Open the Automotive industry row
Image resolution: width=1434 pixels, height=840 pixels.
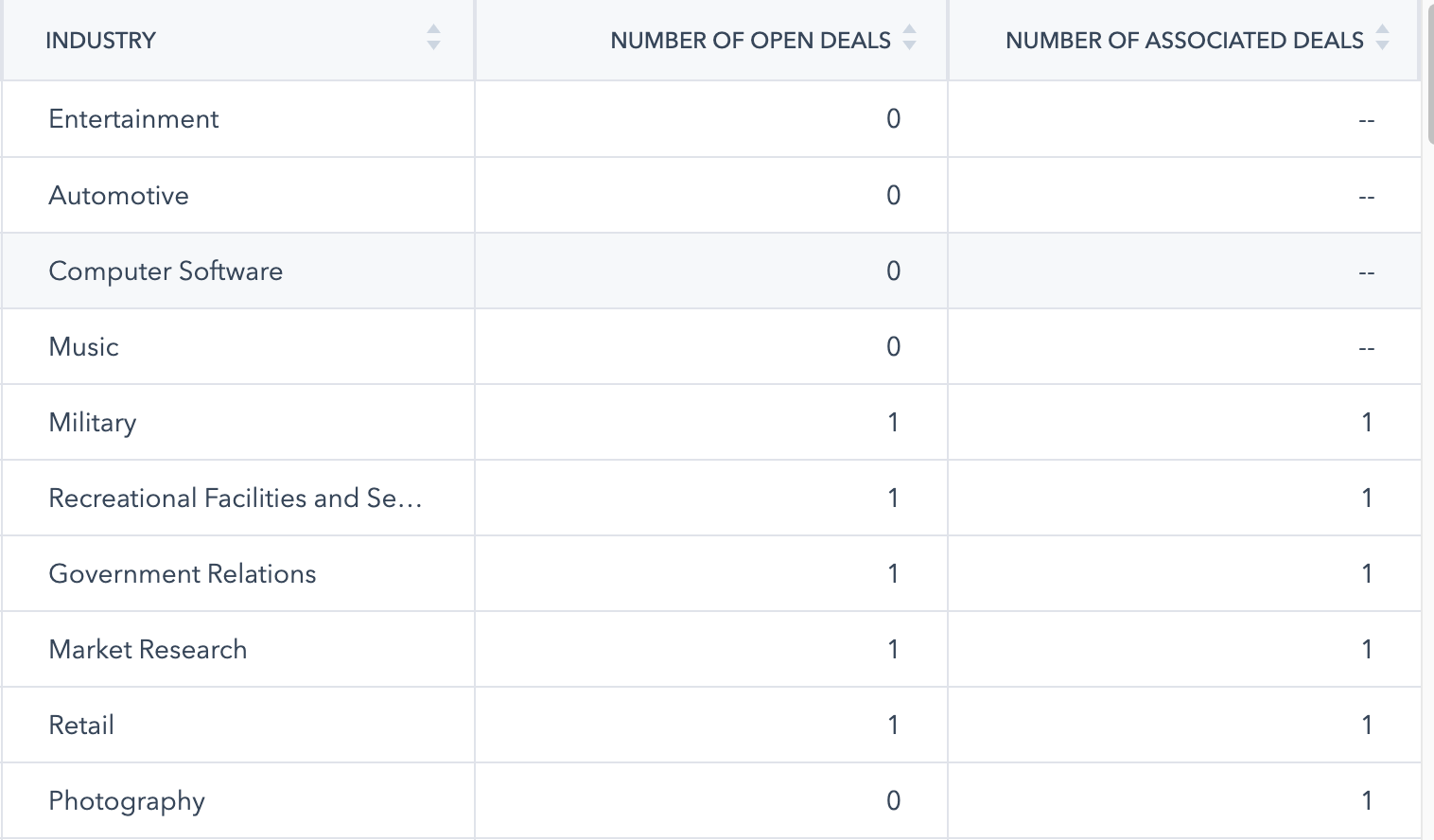[118, 195]
